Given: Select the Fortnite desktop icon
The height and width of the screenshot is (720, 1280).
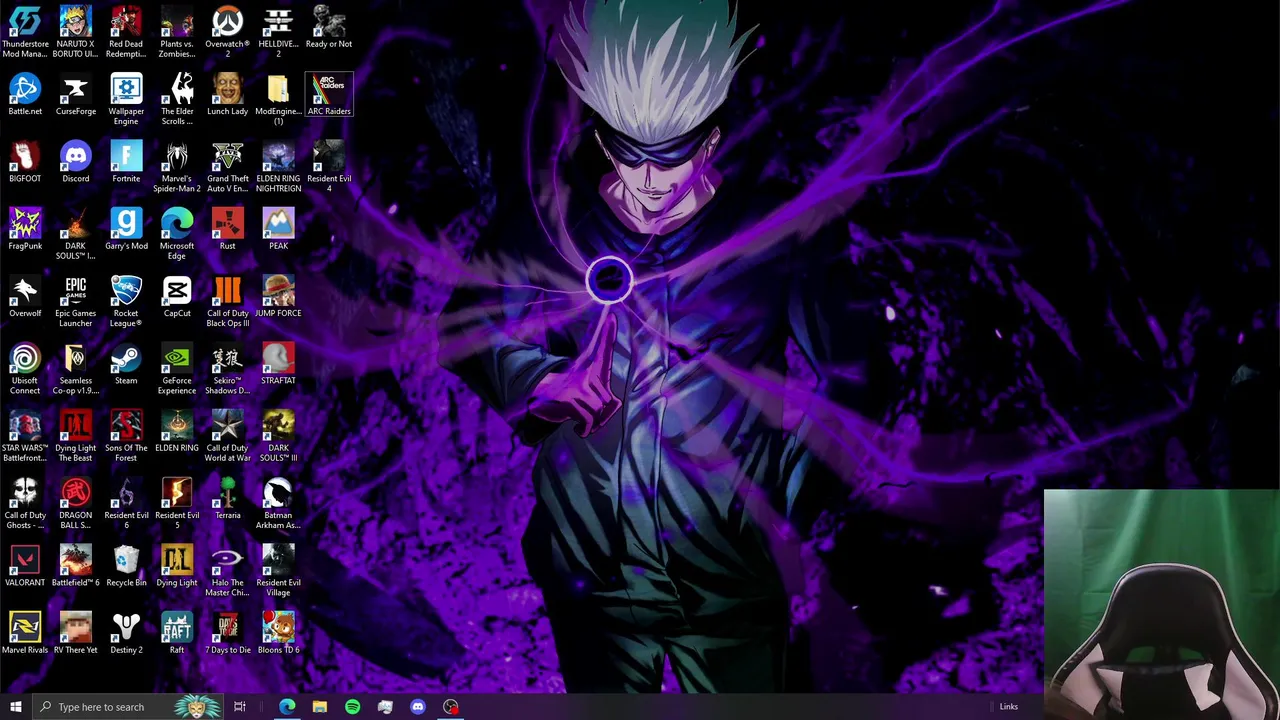Looking at the screenshot, I should 126,162.
